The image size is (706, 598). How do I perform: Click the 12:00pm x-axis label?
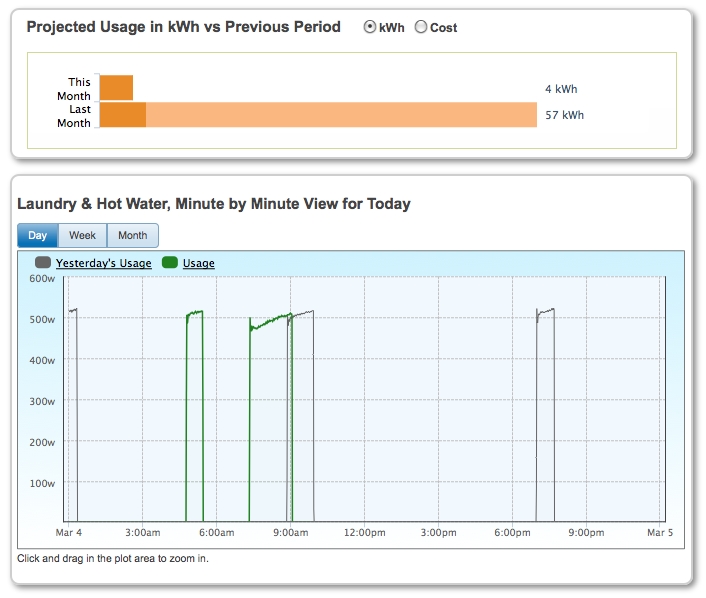[x=364, y=533]
